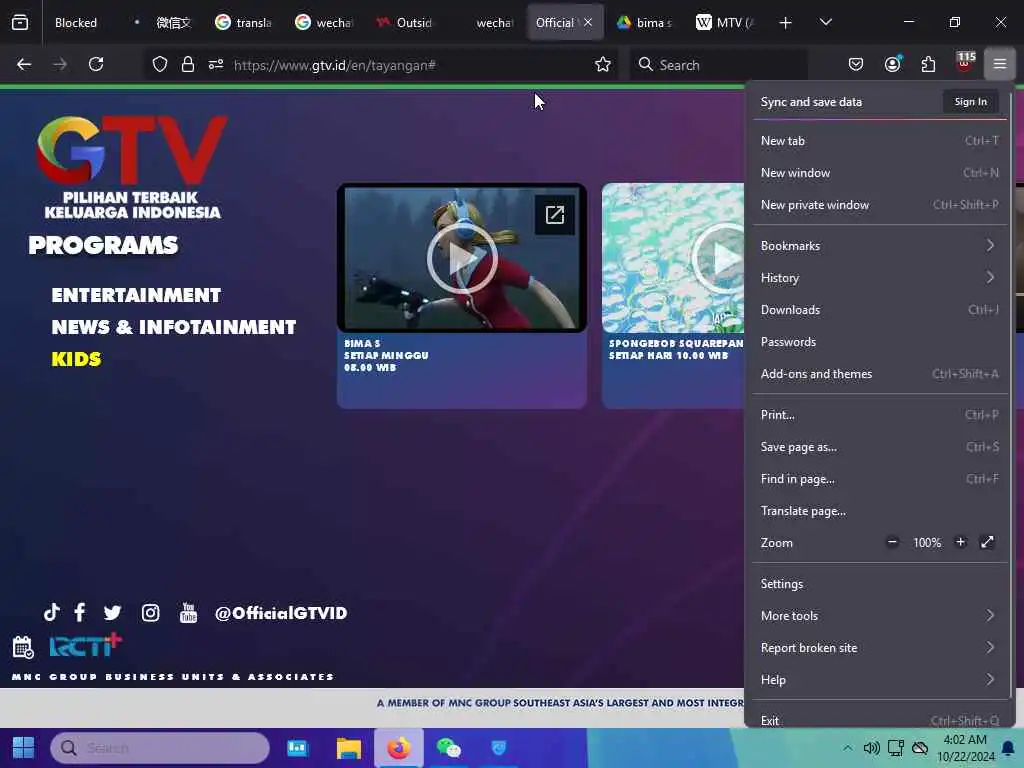Choose Find in page

point(879,479)
